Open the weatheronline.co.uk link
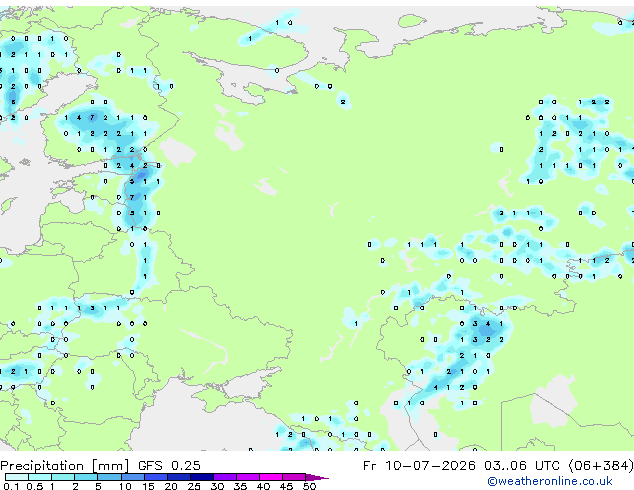Screen dimensions: 634x490 550,481
